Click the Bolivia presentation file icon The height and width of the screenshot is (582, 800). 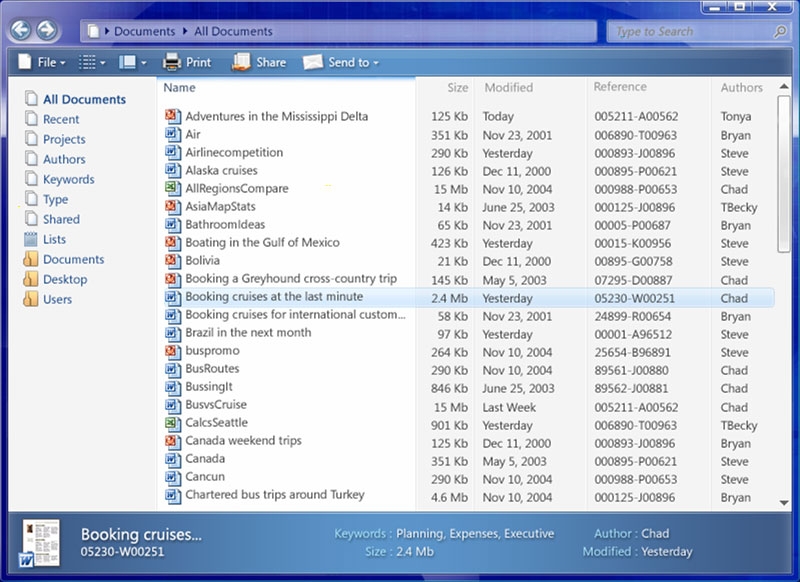(172, 261)
